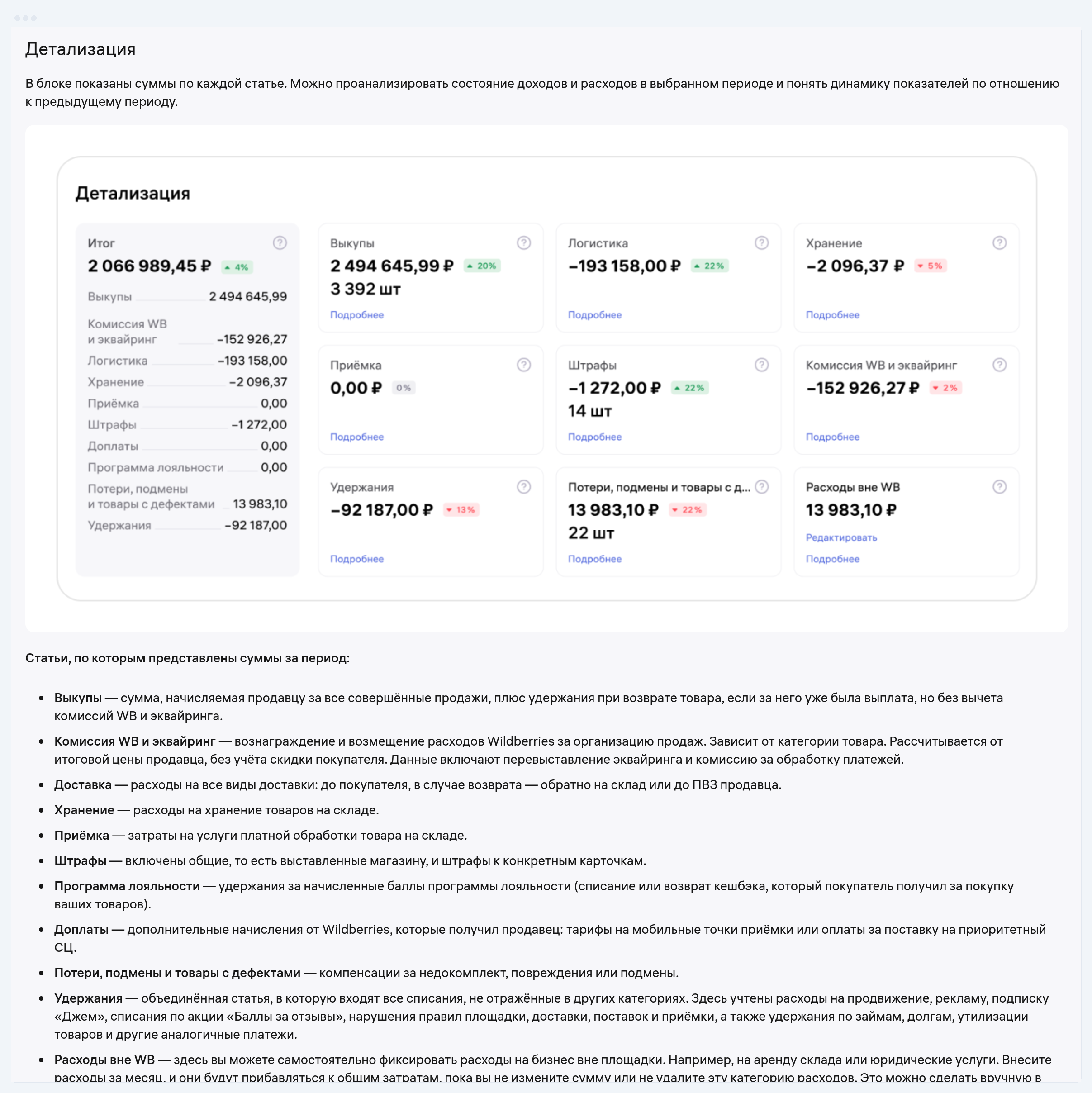
Task: Click the total amount 2 066 989,45 ₽
Action: tap(149, 266)
